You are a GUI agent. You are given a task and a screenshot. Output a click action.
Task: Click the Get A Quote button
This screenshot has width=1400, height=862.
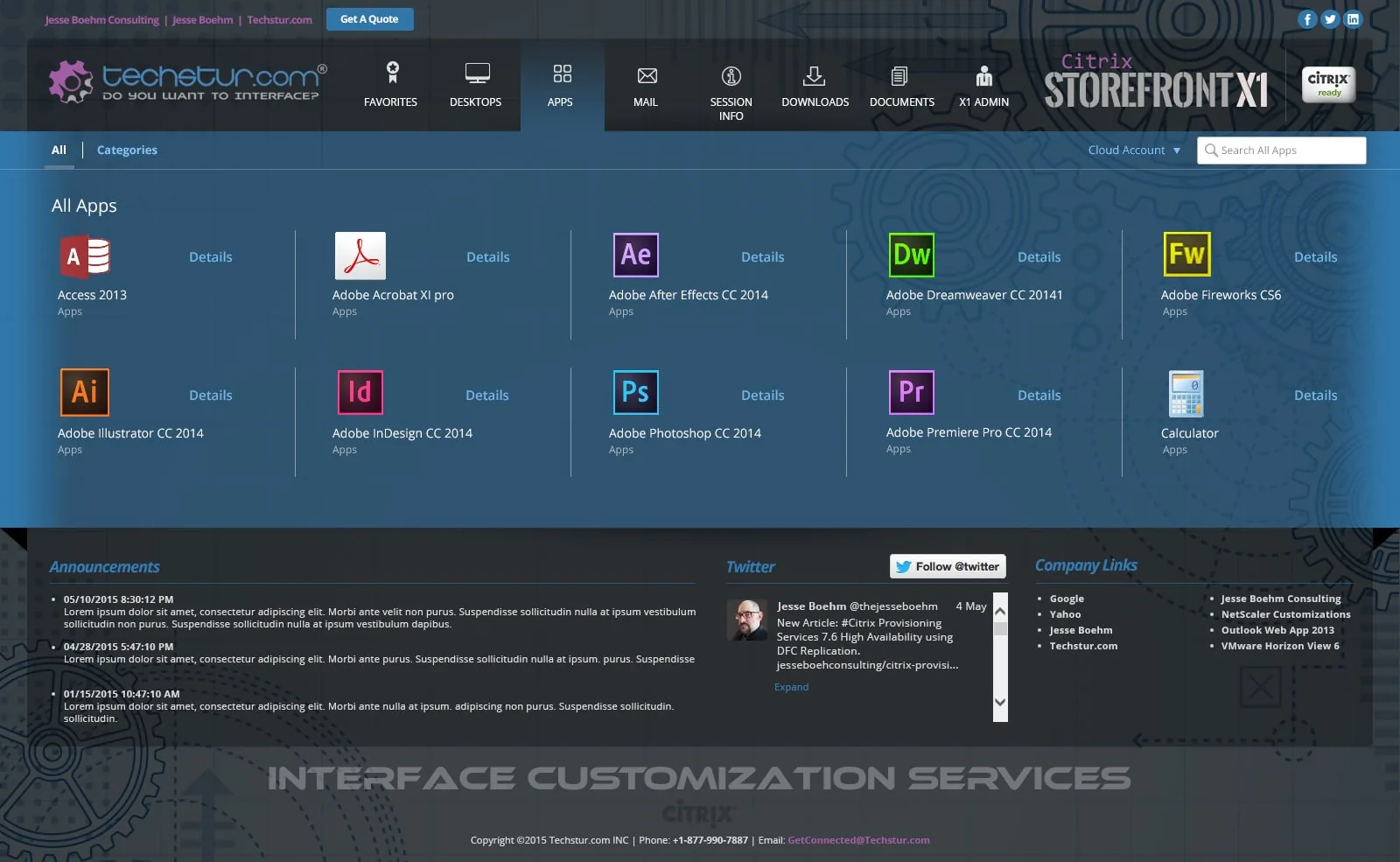coord(369,19)
